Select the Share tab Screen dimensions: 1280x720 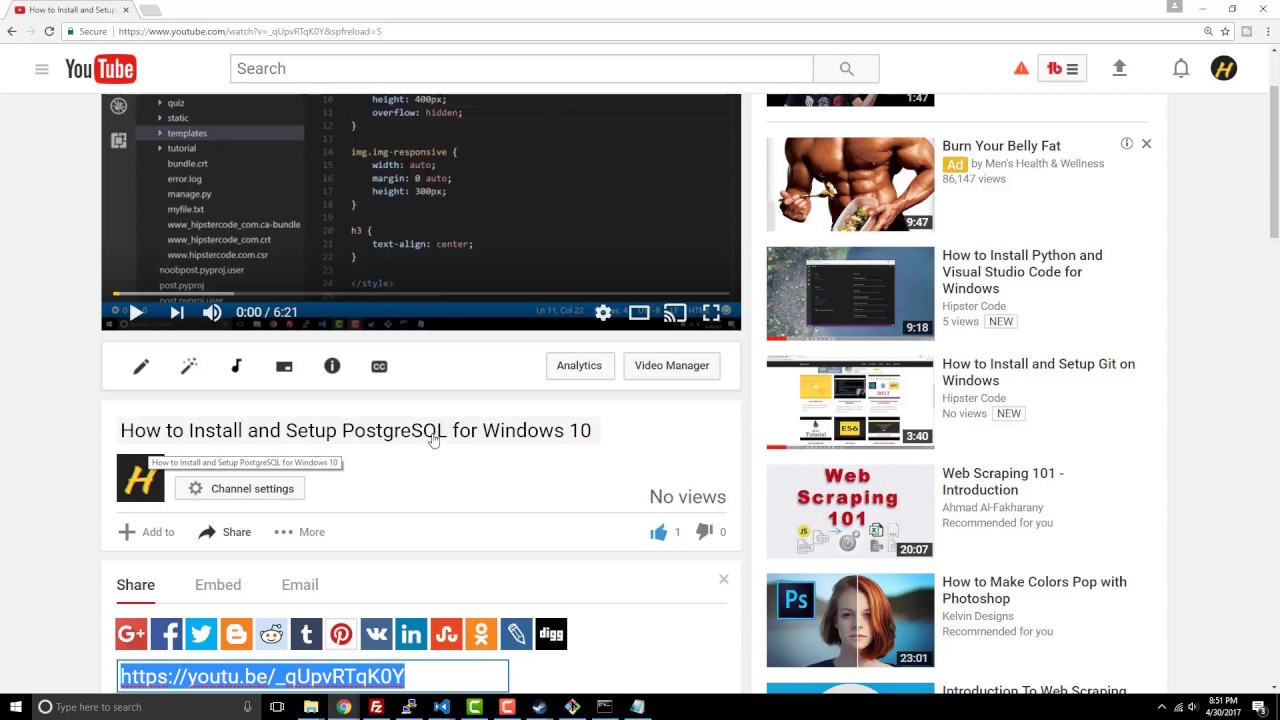pyautogui.click(x=135, y=585)
